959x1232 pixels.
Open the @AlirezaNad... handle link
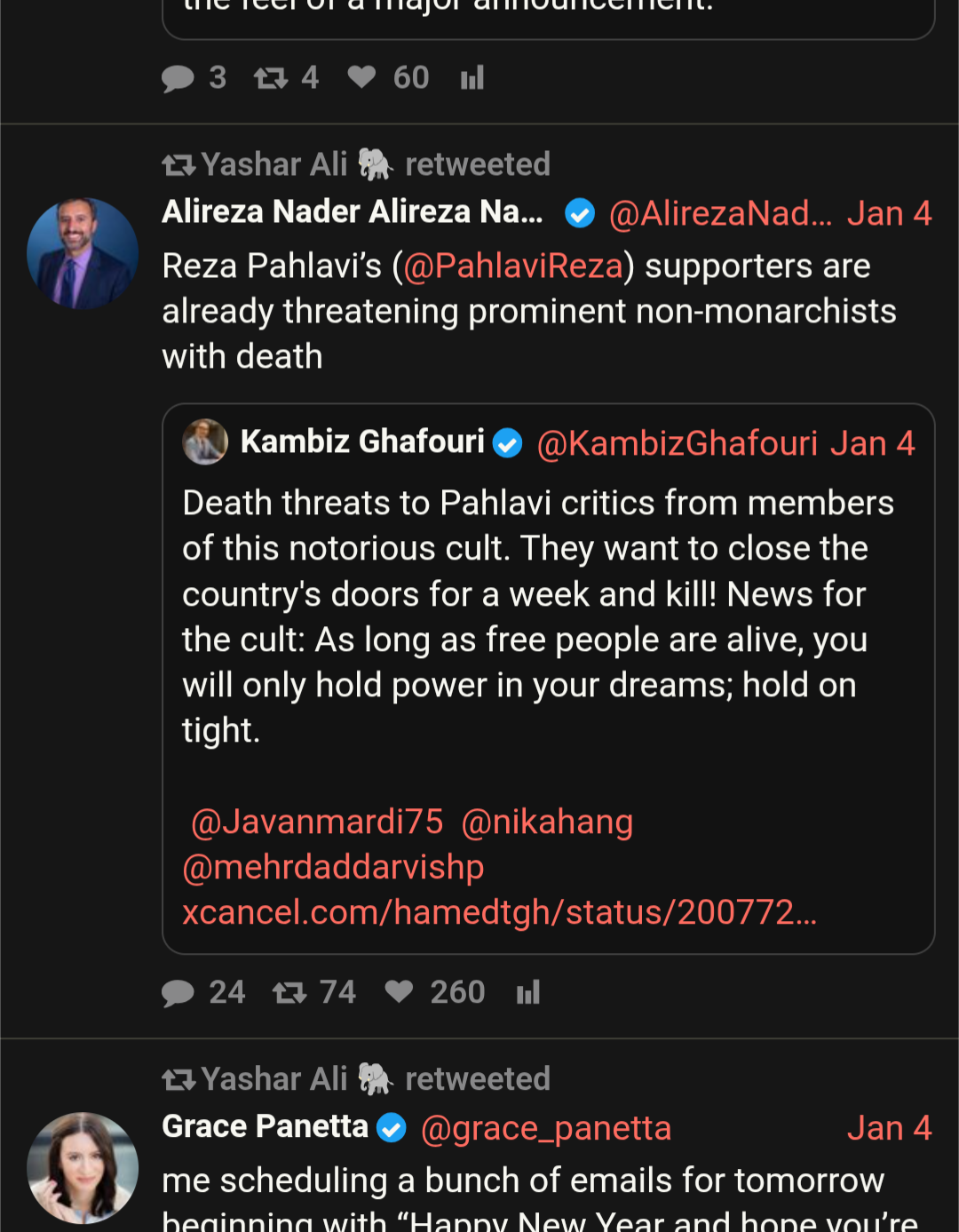(x=720, y=213)
